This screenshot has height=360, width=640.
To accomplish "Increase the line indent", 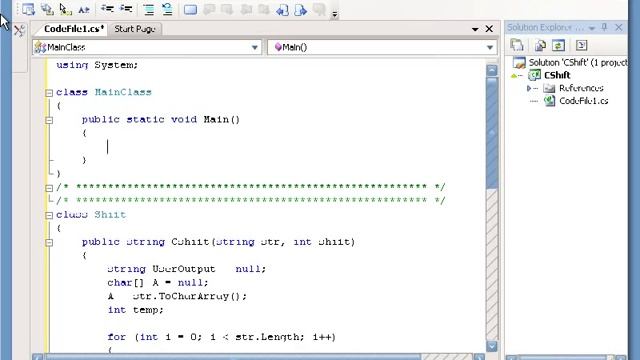I will click(126, 9).
